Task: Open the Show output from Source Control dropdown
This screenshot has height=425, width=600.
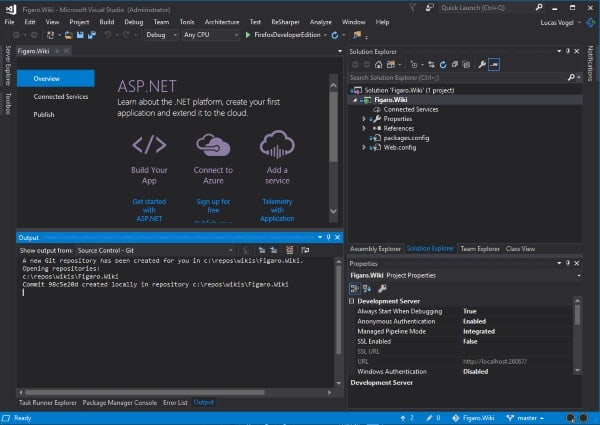Action: pyautogui.click(x=155, y=251)
